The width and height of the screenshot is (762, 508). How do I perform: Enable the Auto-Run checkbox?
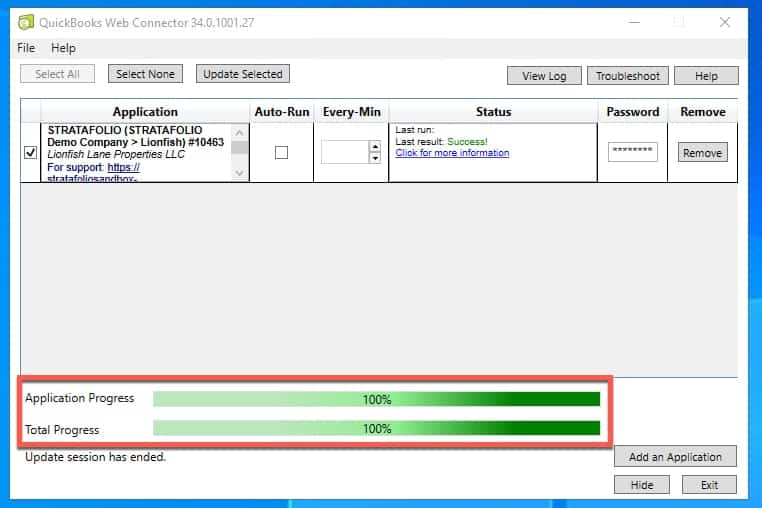(281, 153)
